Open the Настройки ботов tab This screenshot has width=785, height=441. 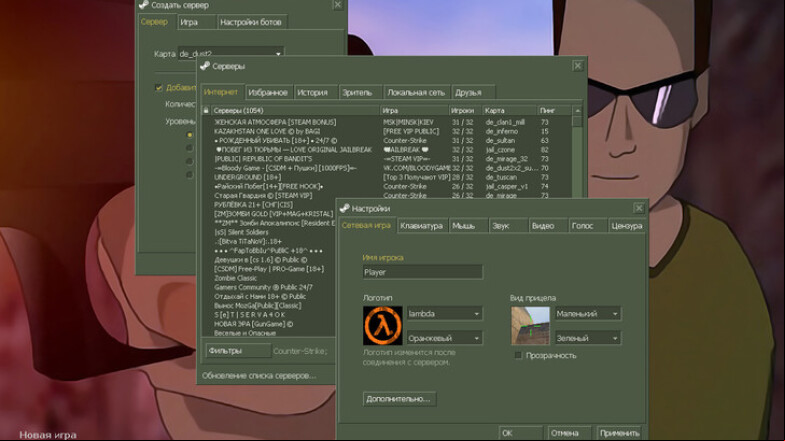251,22
